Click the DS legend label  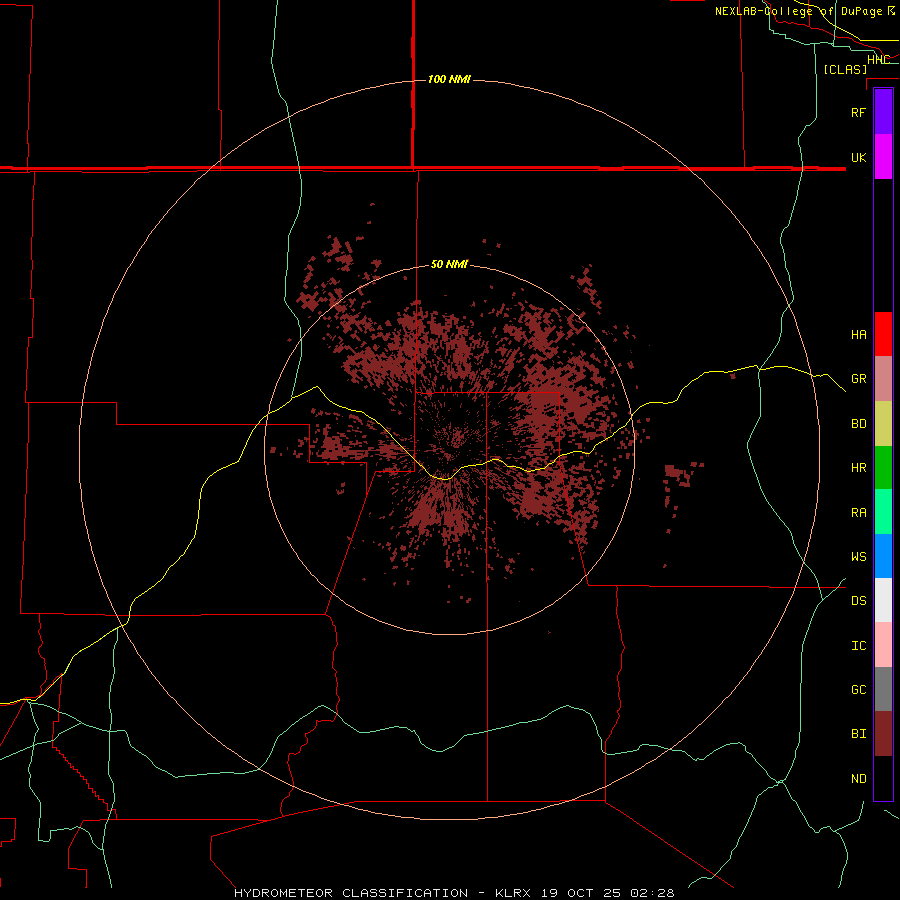coord(859,601)
